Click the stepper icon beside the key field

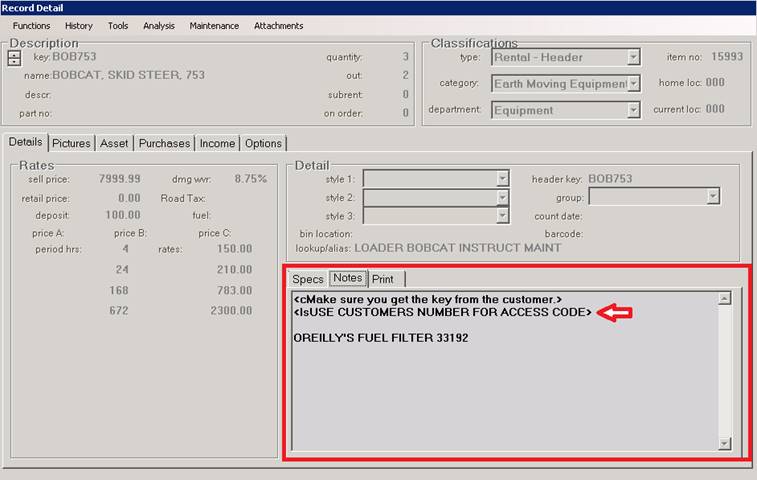click(14, 58)
